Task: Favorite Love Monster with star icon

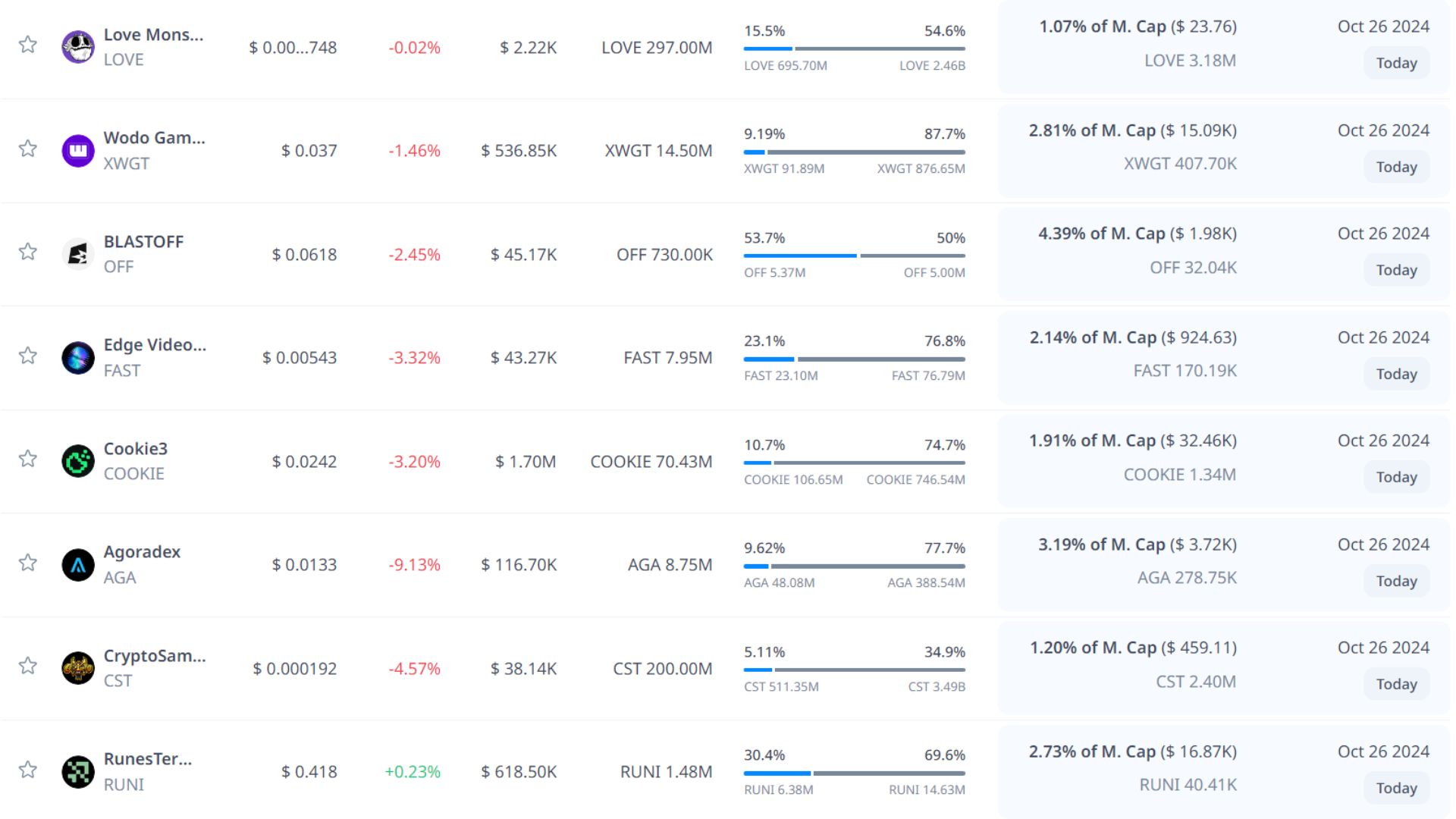Action: click(28, 45)
